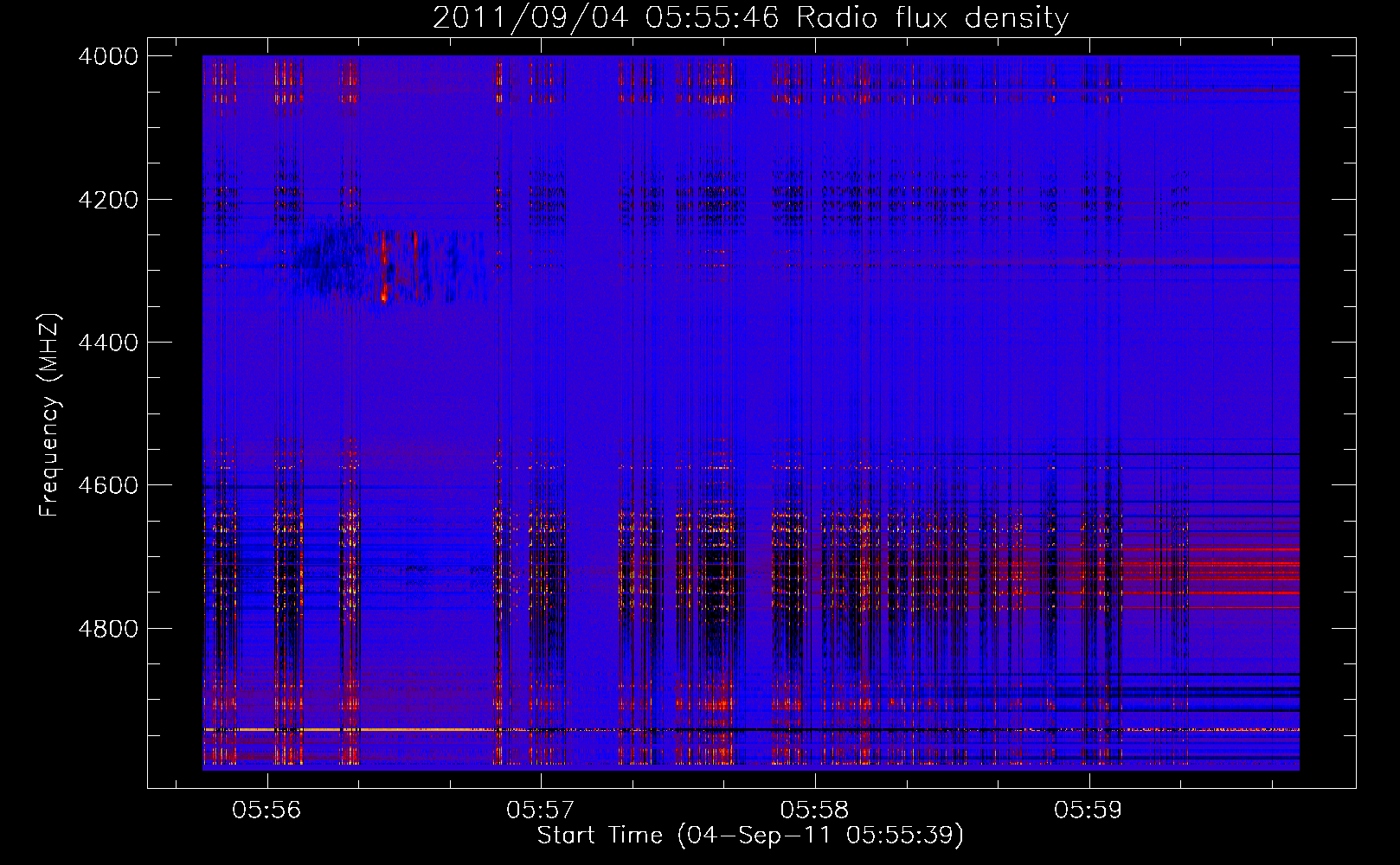Click the 4600 frequency axis label
The width and height of the screenshot is (1400, 865).
(x=108, y=485)
